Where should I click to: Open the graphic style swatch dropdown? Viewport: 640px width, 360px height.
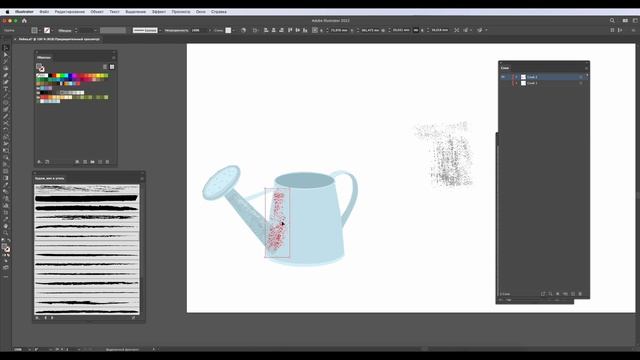(x=233, y=30)
